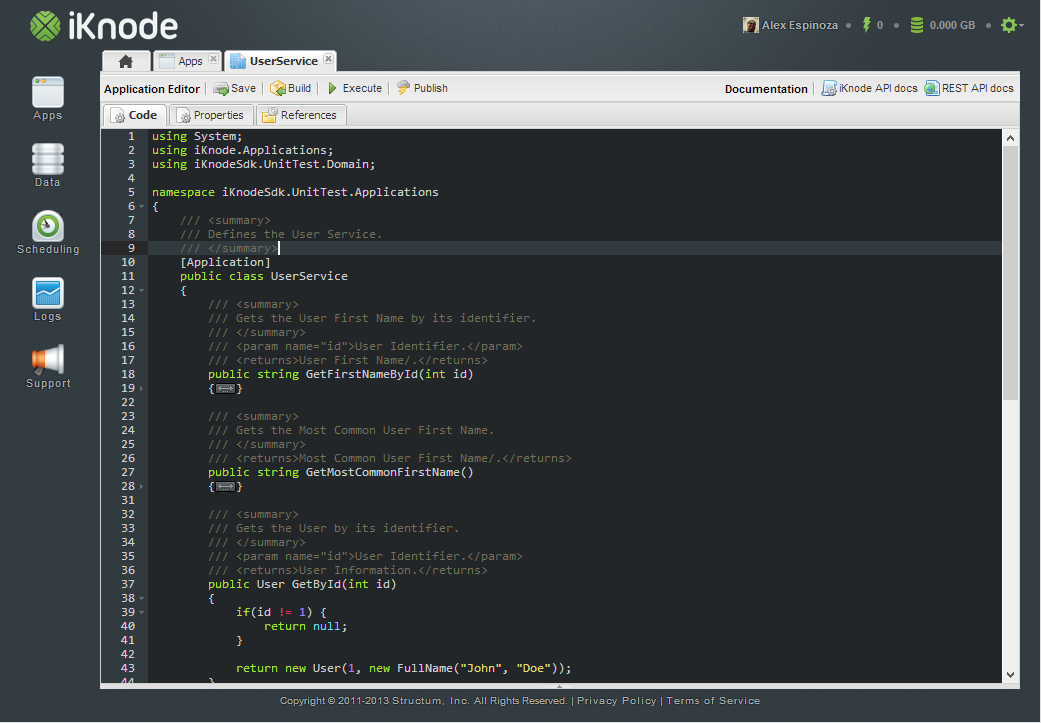
Task: Open REST API docs link
Action: point(969,88)
